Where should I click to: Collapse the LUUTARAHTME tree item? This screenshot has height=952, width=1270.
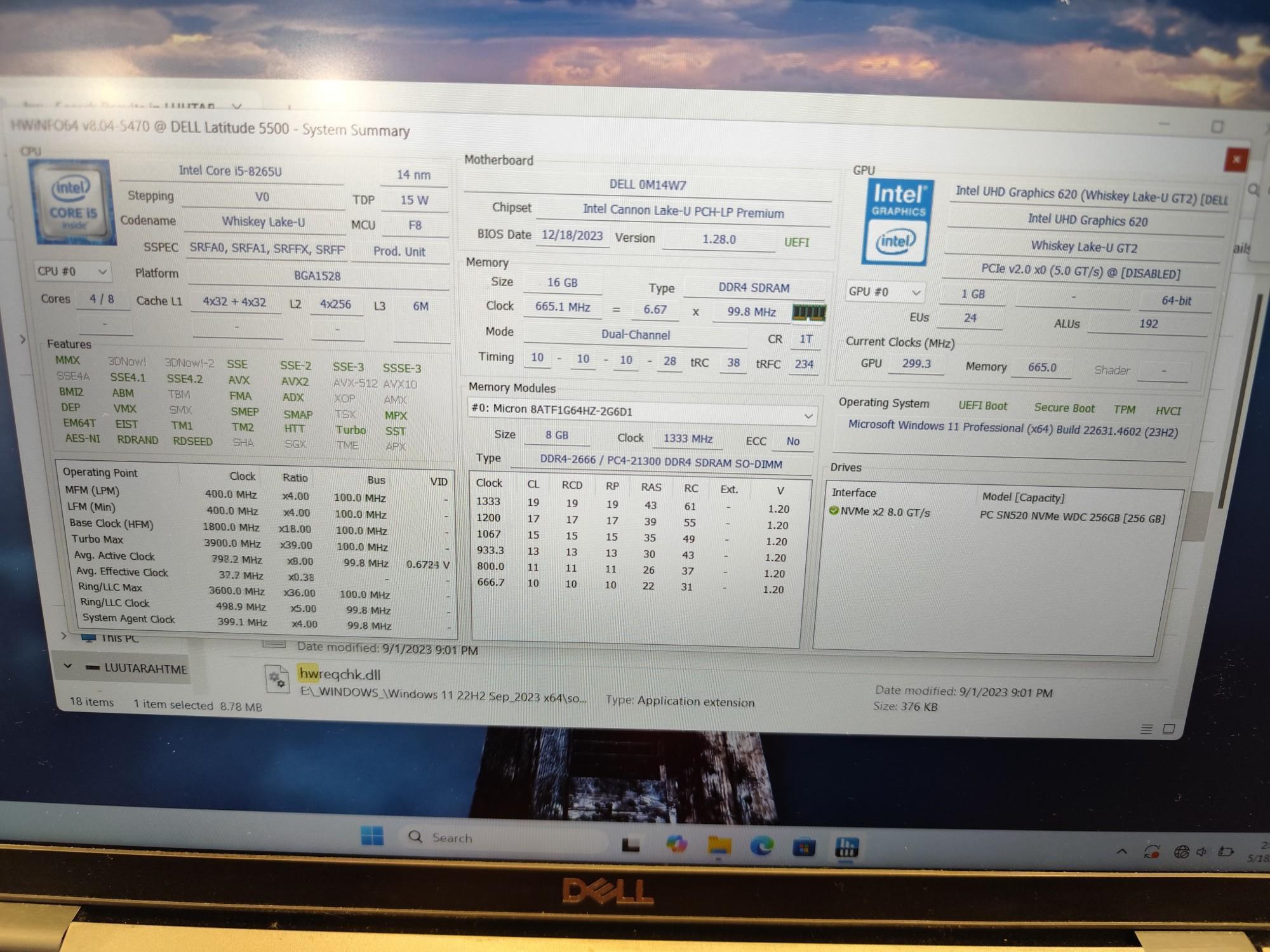pyautogui.click(x=68, y=666)
